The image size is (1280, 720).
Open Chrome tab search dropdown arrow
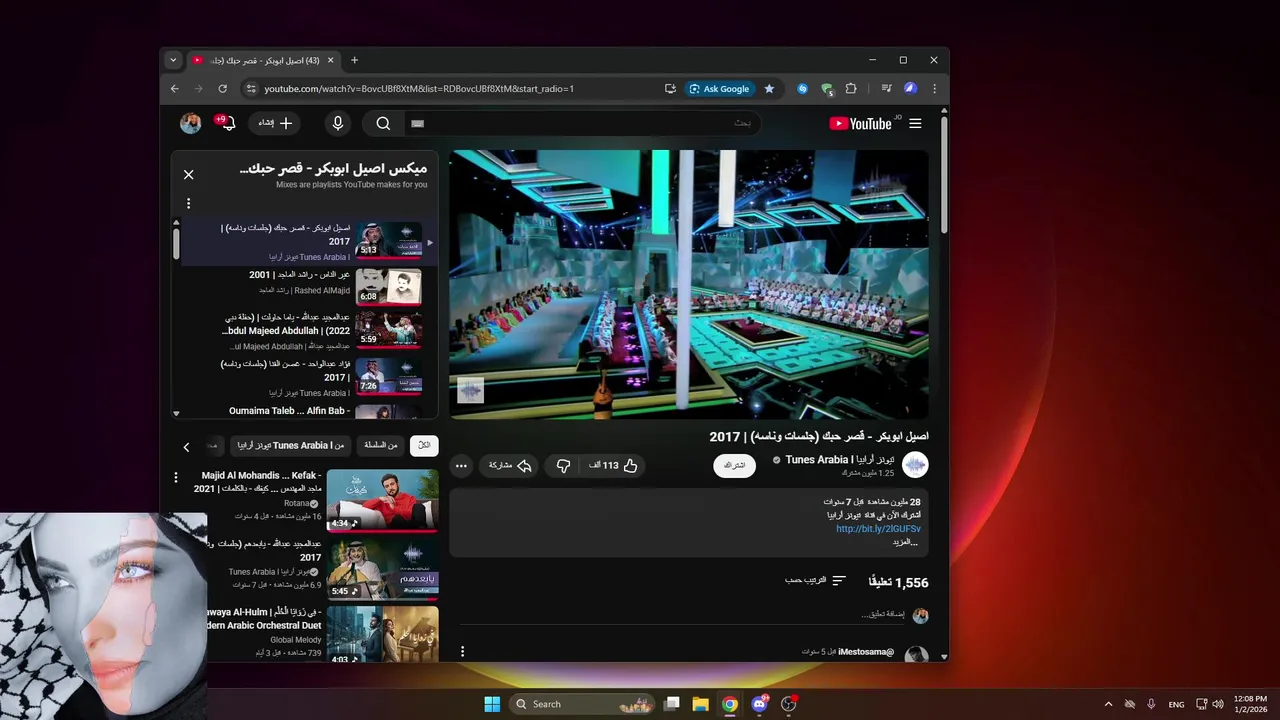[172, 60]
